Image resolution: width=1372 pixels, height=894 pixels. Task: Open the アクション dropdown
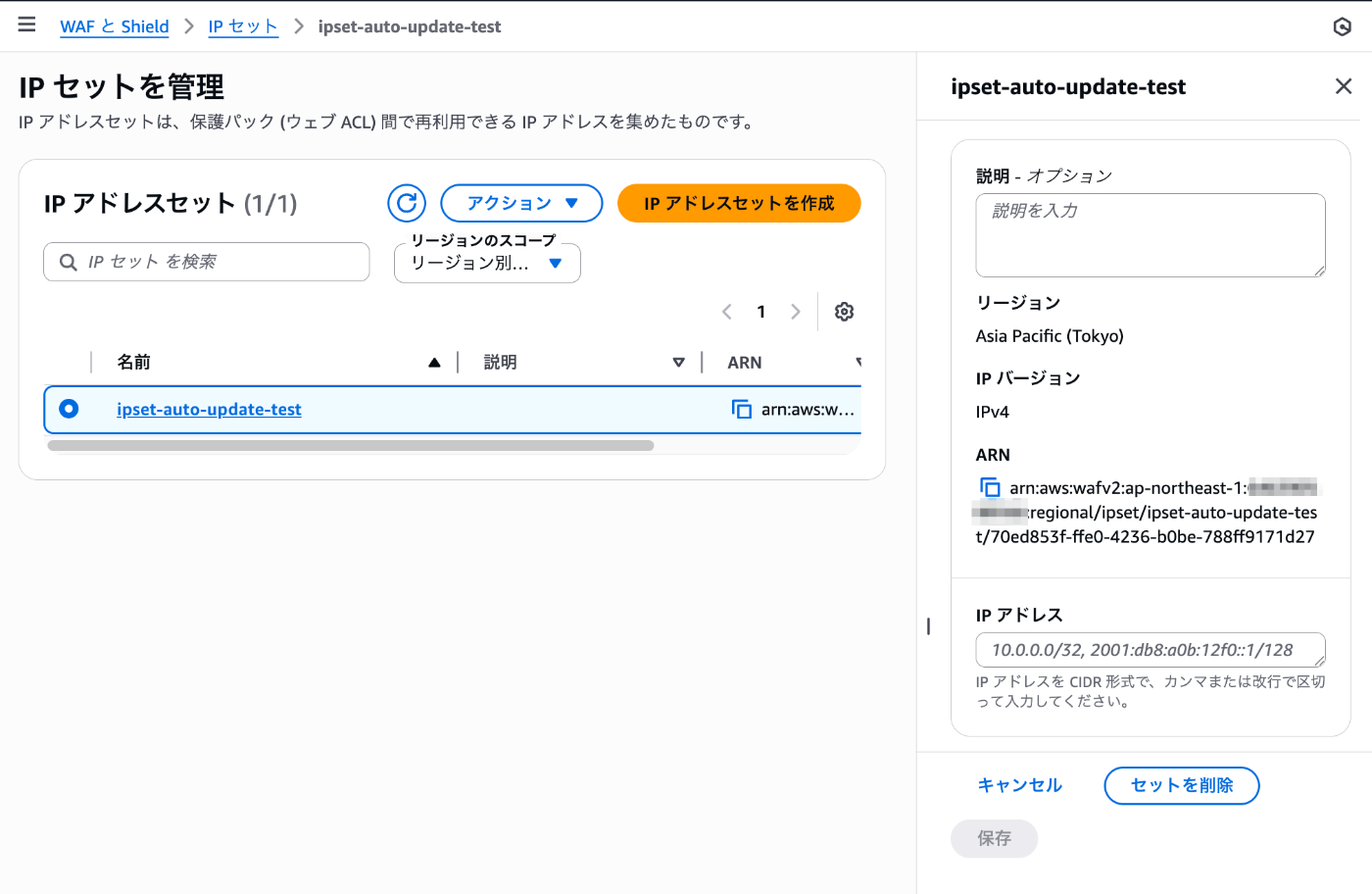tap(521, 203)
